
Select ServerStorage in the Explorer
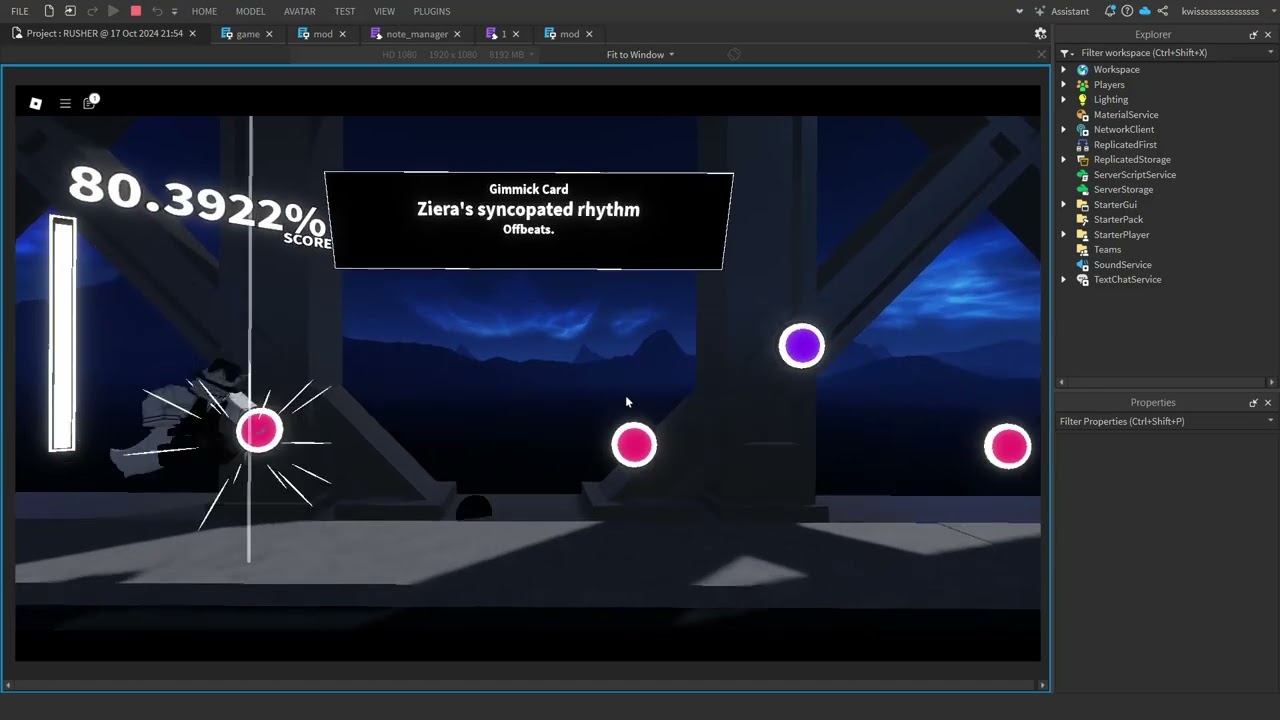[x=1122, y=190]
